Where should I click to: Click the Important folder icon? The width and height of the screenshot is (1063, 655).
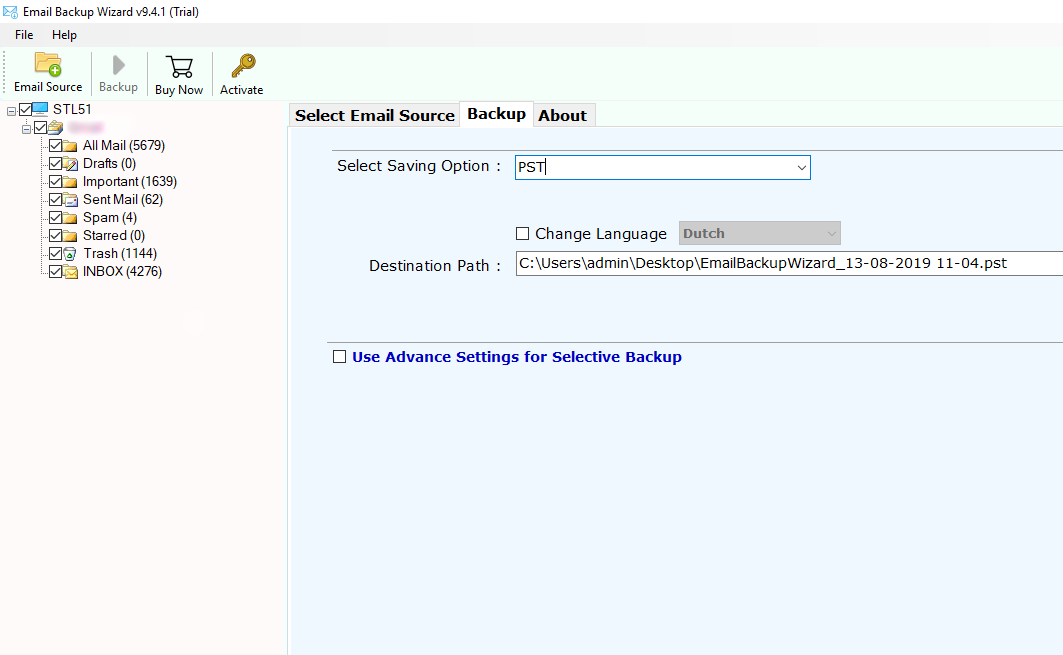[x=70, y=182]
